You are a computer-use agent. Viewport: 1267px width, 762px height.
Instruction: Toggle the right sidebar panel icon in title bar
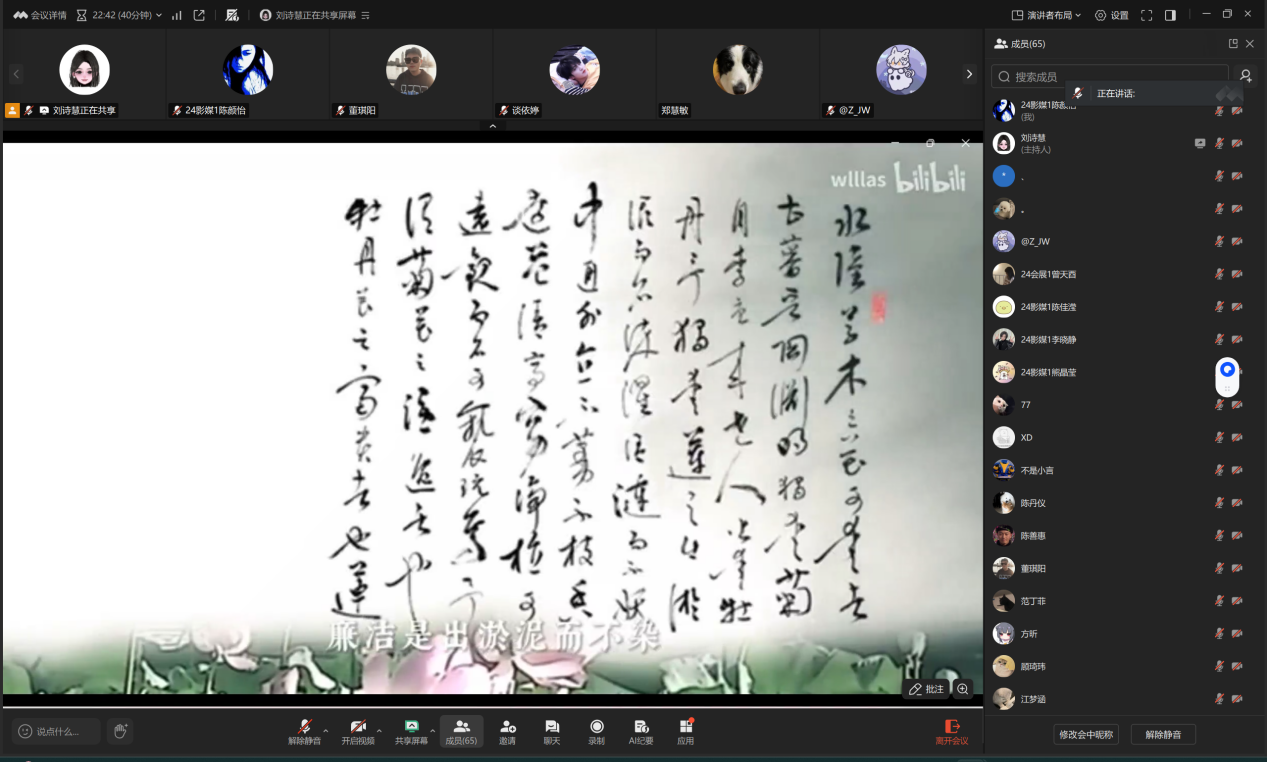click(1170, 15)
